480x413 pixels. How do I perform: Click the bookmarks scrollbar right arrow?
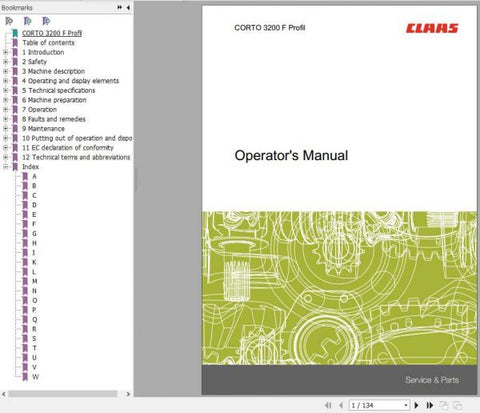(x=128, y=394)
